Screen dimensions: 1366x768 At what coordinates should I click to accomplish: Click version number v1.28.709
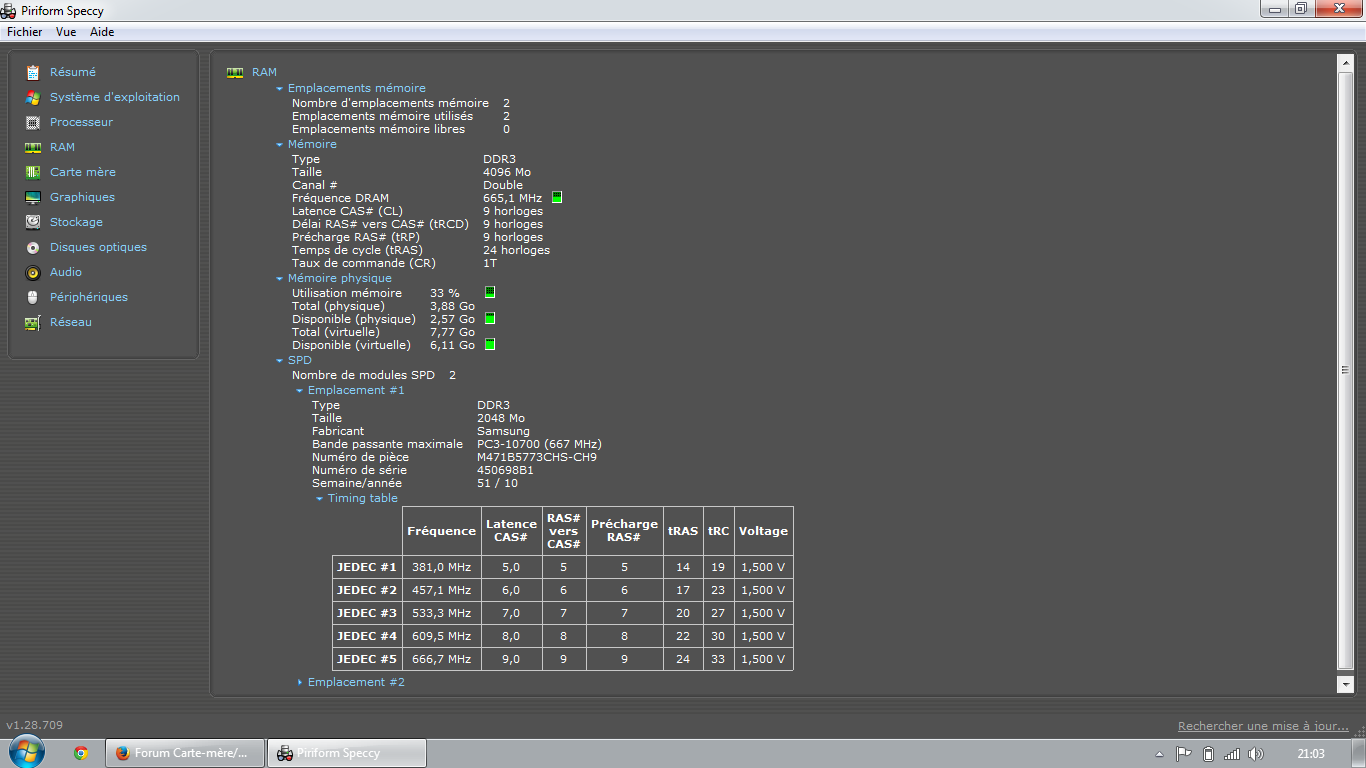tap(34, 725)
